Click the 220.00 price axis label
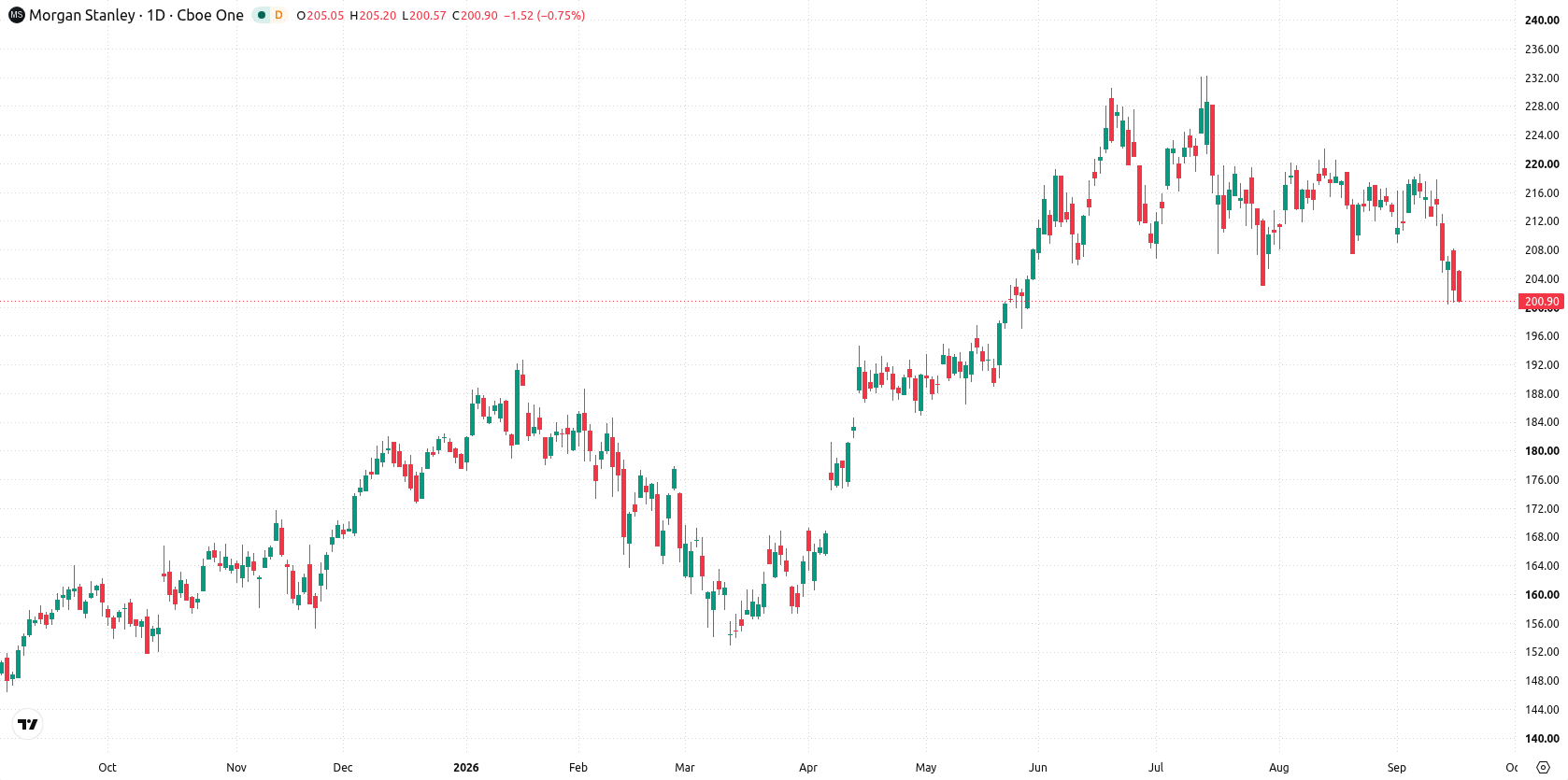Screen dimensions: 1568x780 [1542, 163]
